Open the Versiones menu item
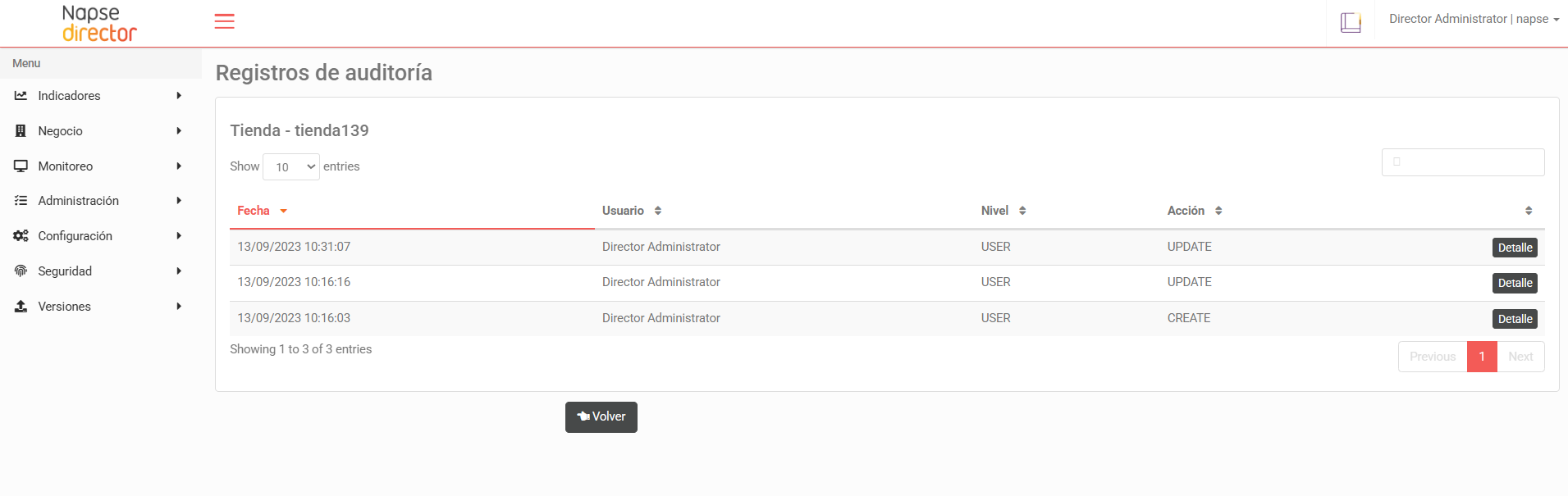The image size is (1568, 496). 65,307
